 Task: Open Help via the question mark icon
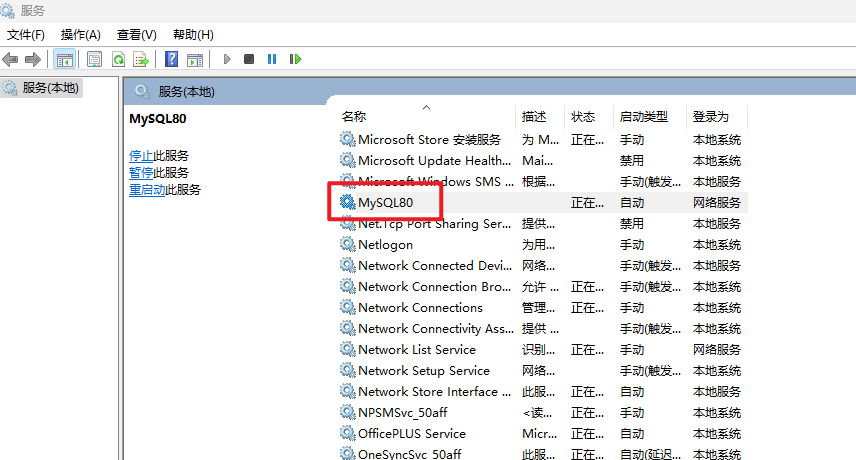tap(172, 59)
